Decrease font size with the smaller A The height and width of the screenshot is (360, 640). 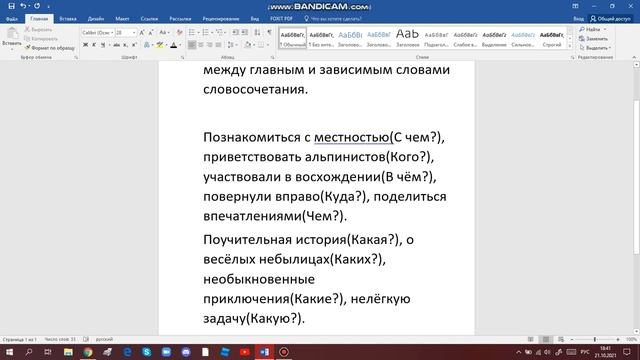151,32
